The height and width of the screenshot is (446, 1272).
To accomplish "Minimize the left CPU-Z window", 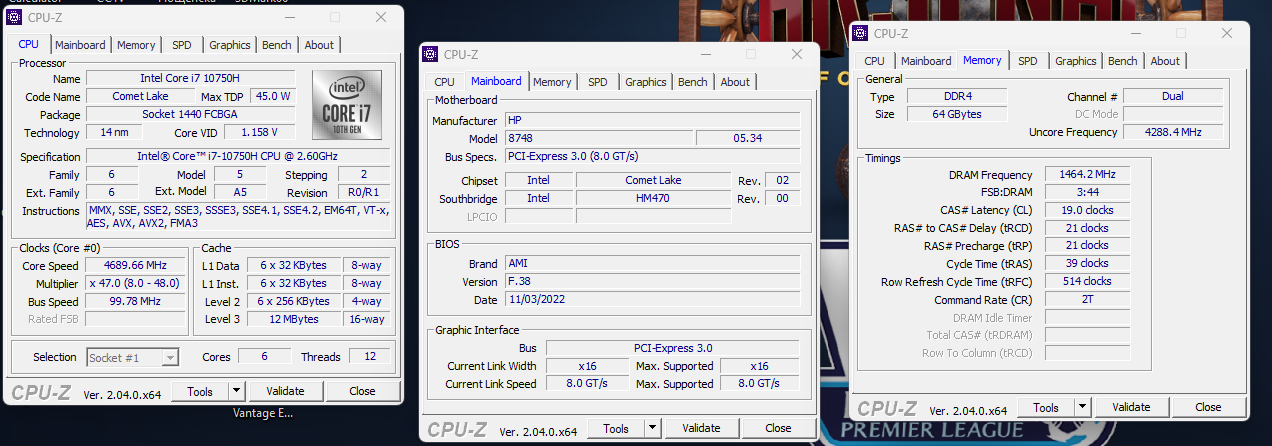I will click(289, 18).
